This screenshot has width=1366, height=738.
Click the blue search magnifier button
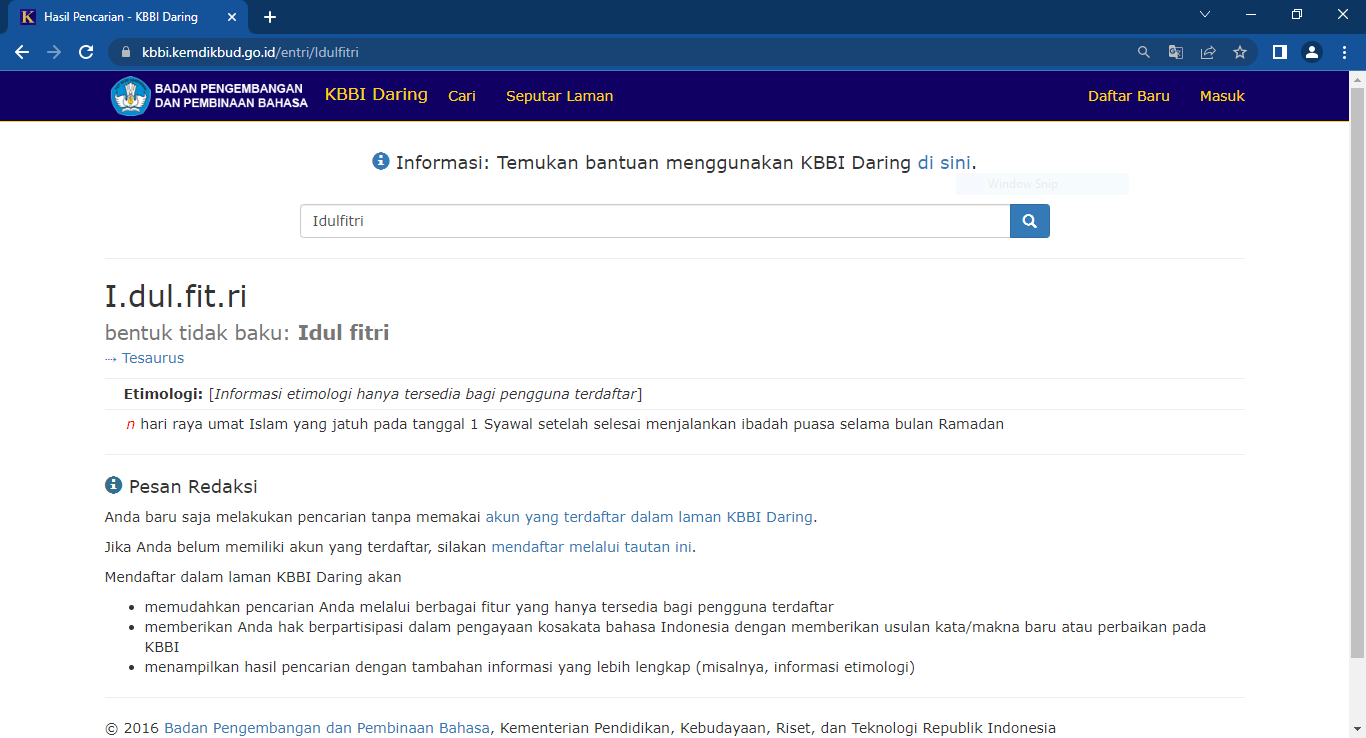tap(1030, 221)
